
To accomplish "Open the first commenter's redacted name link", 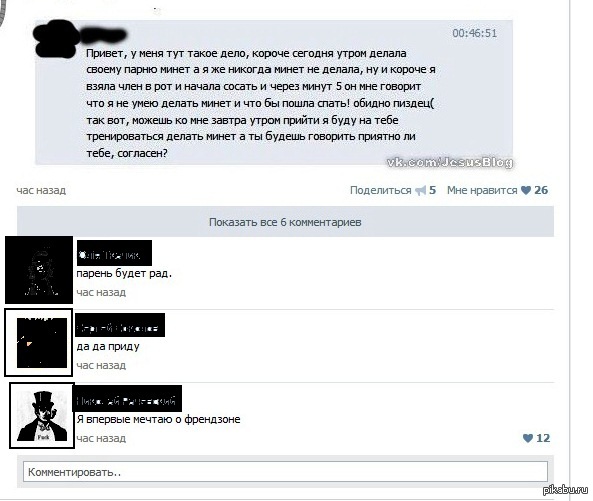I will (x=114, y=253).
